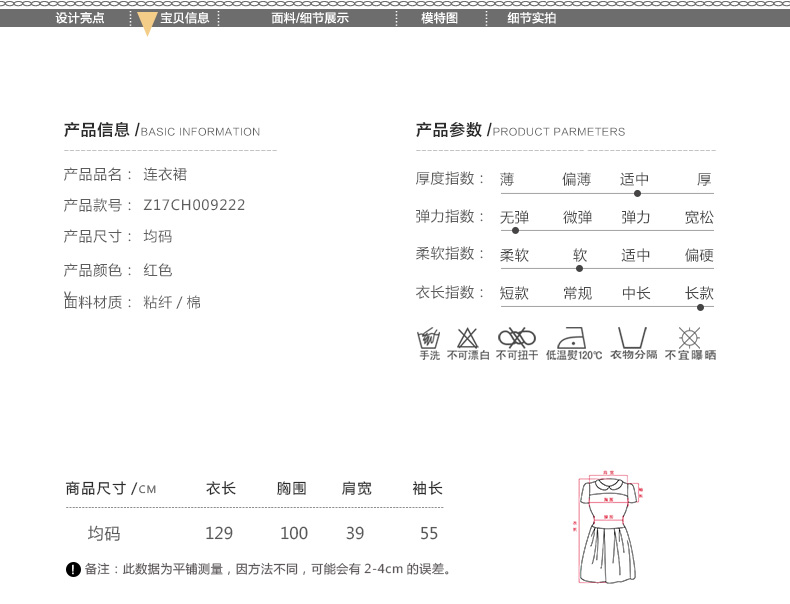Switch to the 宝贝信息 tab
790x604 pixels.
coord(185,18)
